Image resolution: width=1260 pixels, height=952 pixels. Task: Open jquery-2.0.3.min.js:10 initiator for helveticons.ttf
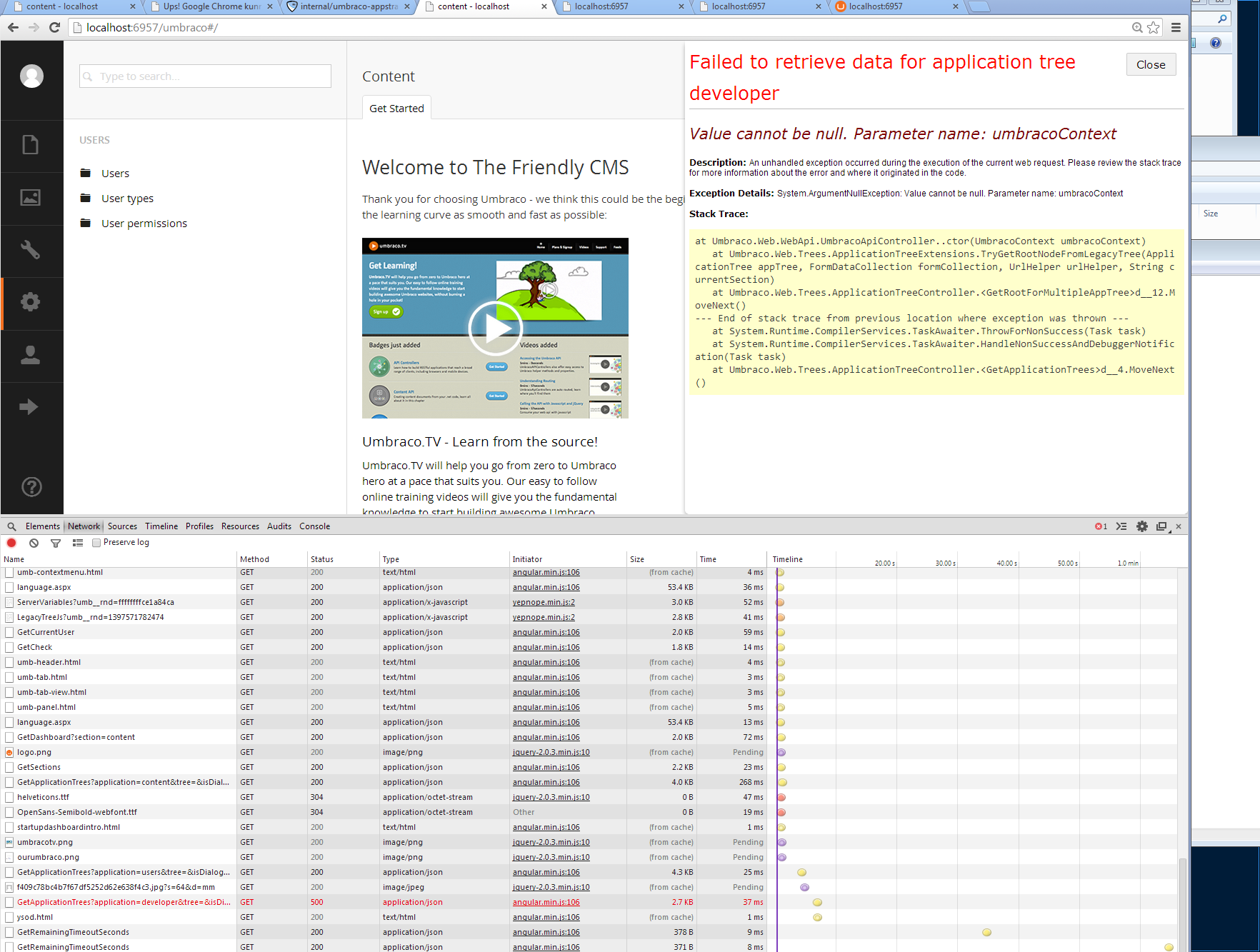click(x=551, y=797)
